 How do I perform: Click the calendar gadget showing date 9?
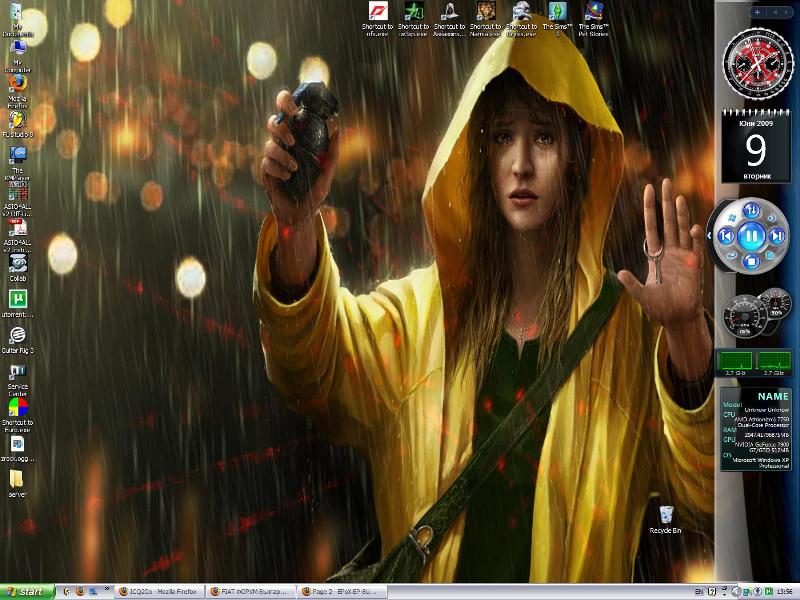[755, 140]
